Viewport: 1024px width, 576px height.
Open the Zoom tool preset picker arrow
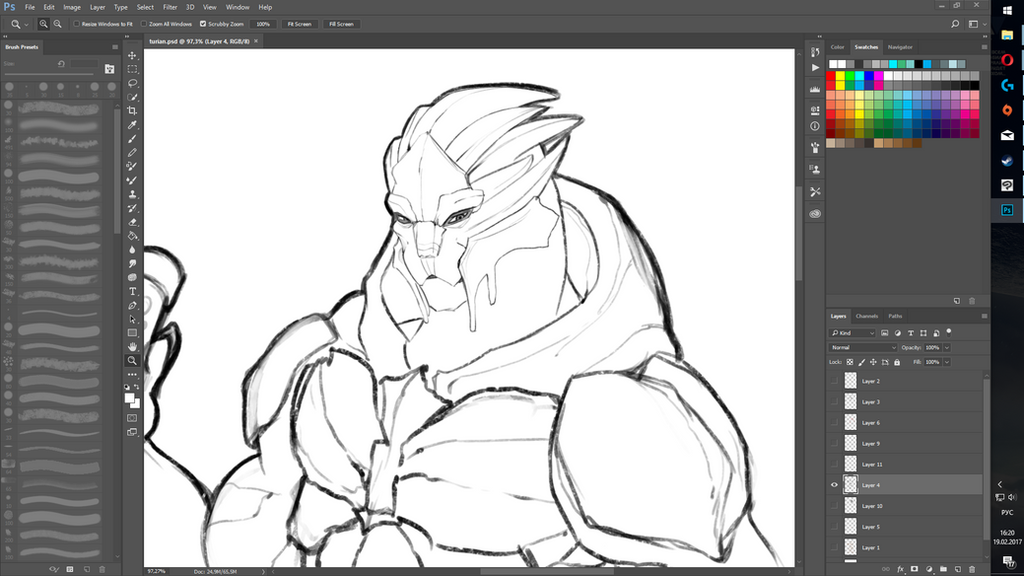pos(26,24)
